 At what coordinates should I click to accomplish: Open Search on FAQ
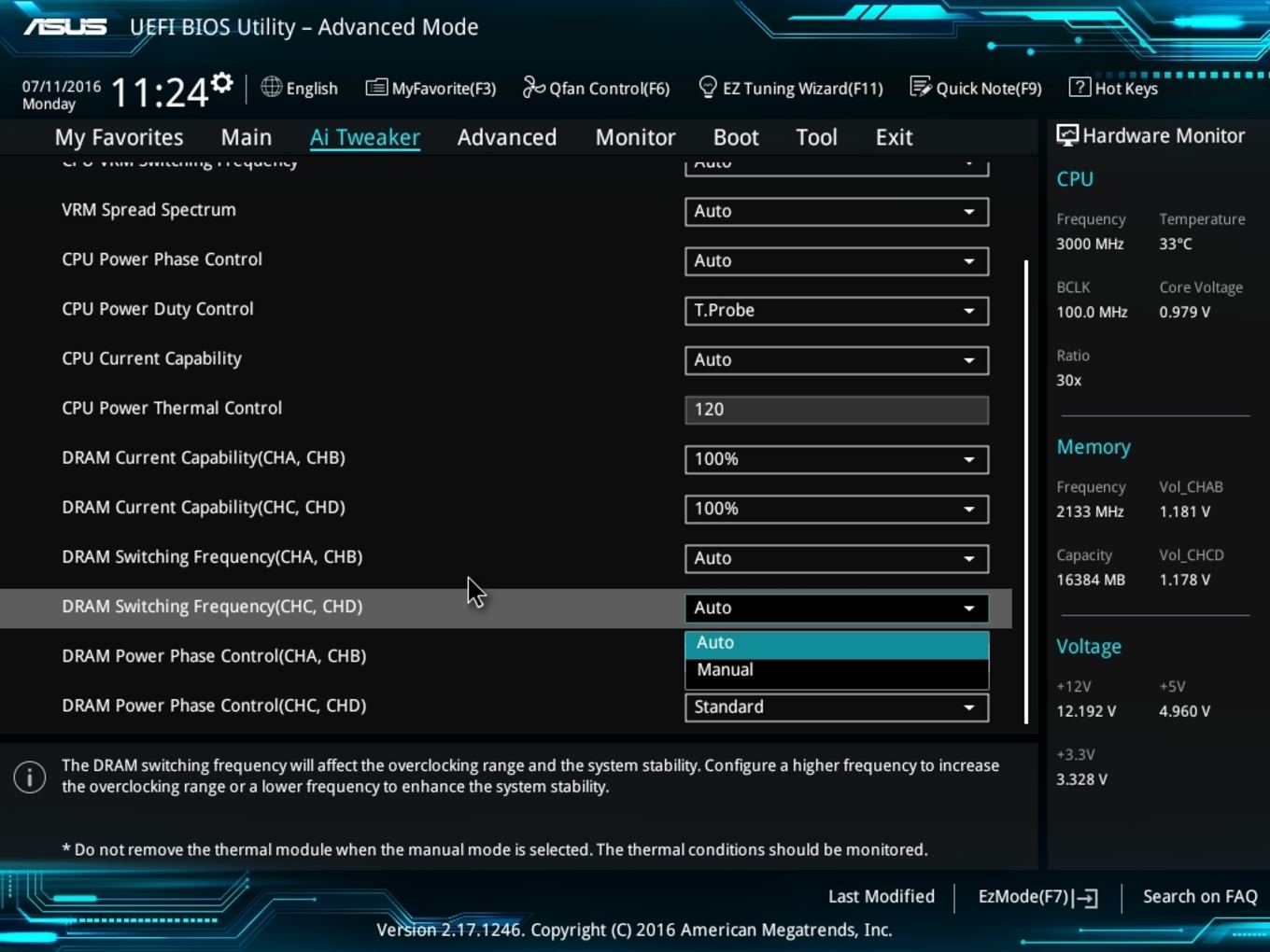click(1200, 896)
